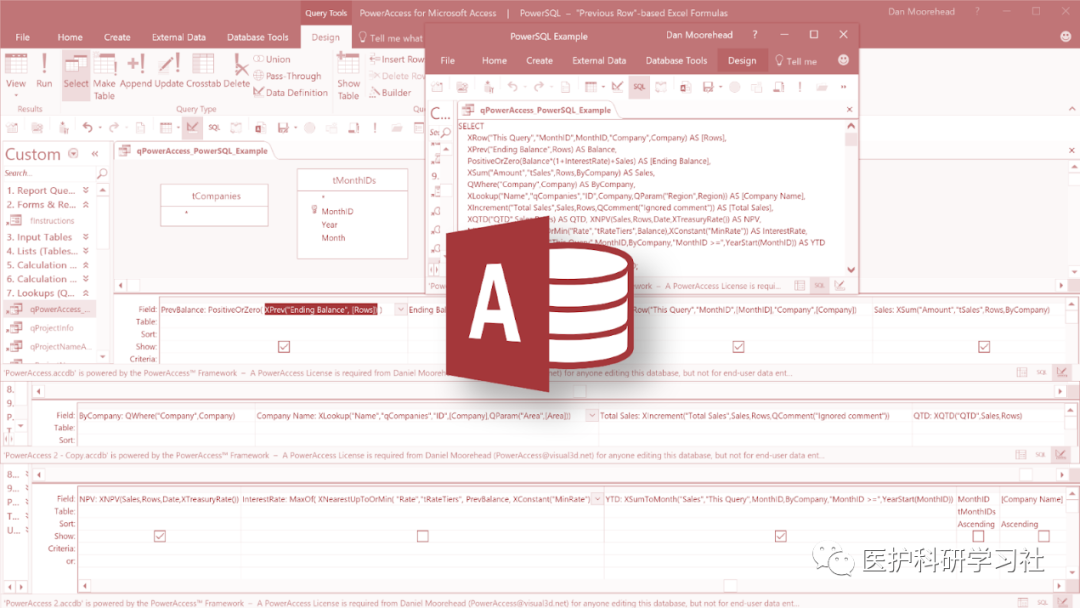Click MonthID field in tMonthIDs table
The height and width of the screenshot is (608, 1080).
337,211
